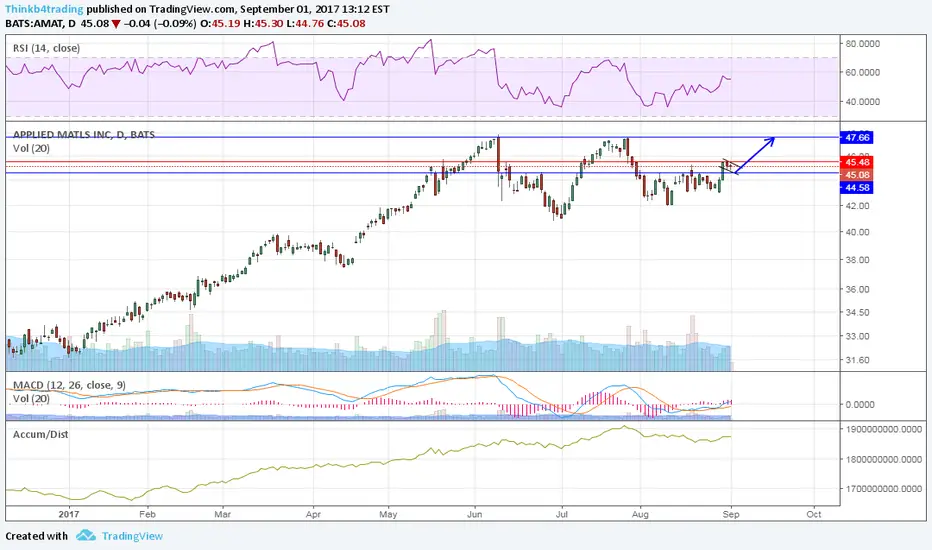The image size is (932, 550).
Task: Click the 0.0000 MACD axis value
Action: tap(859, 404)
